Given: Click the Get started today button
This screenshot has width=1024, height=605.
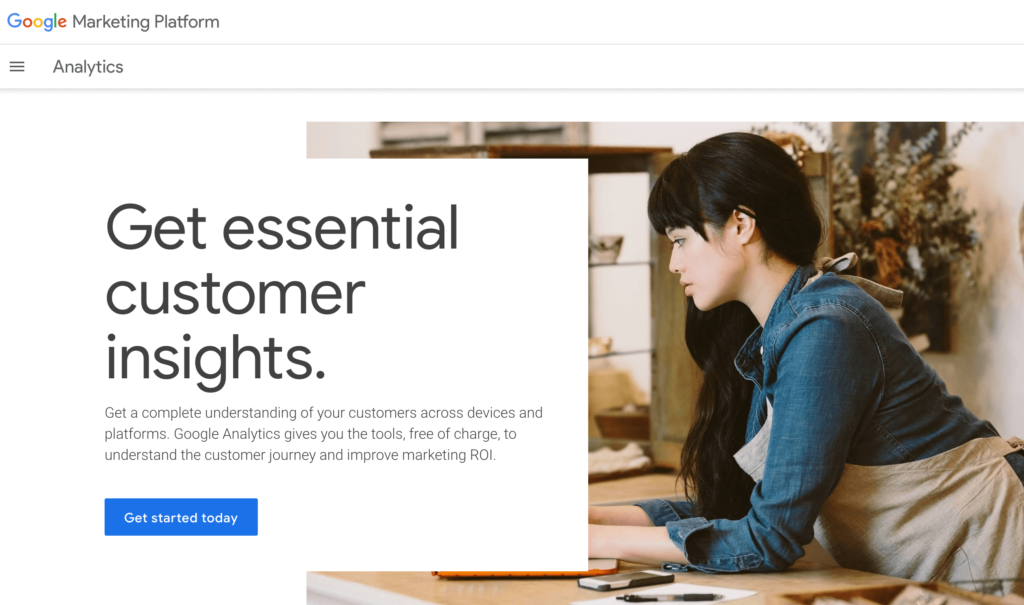Looking at the screenshot, I should [x=181, y=517].
